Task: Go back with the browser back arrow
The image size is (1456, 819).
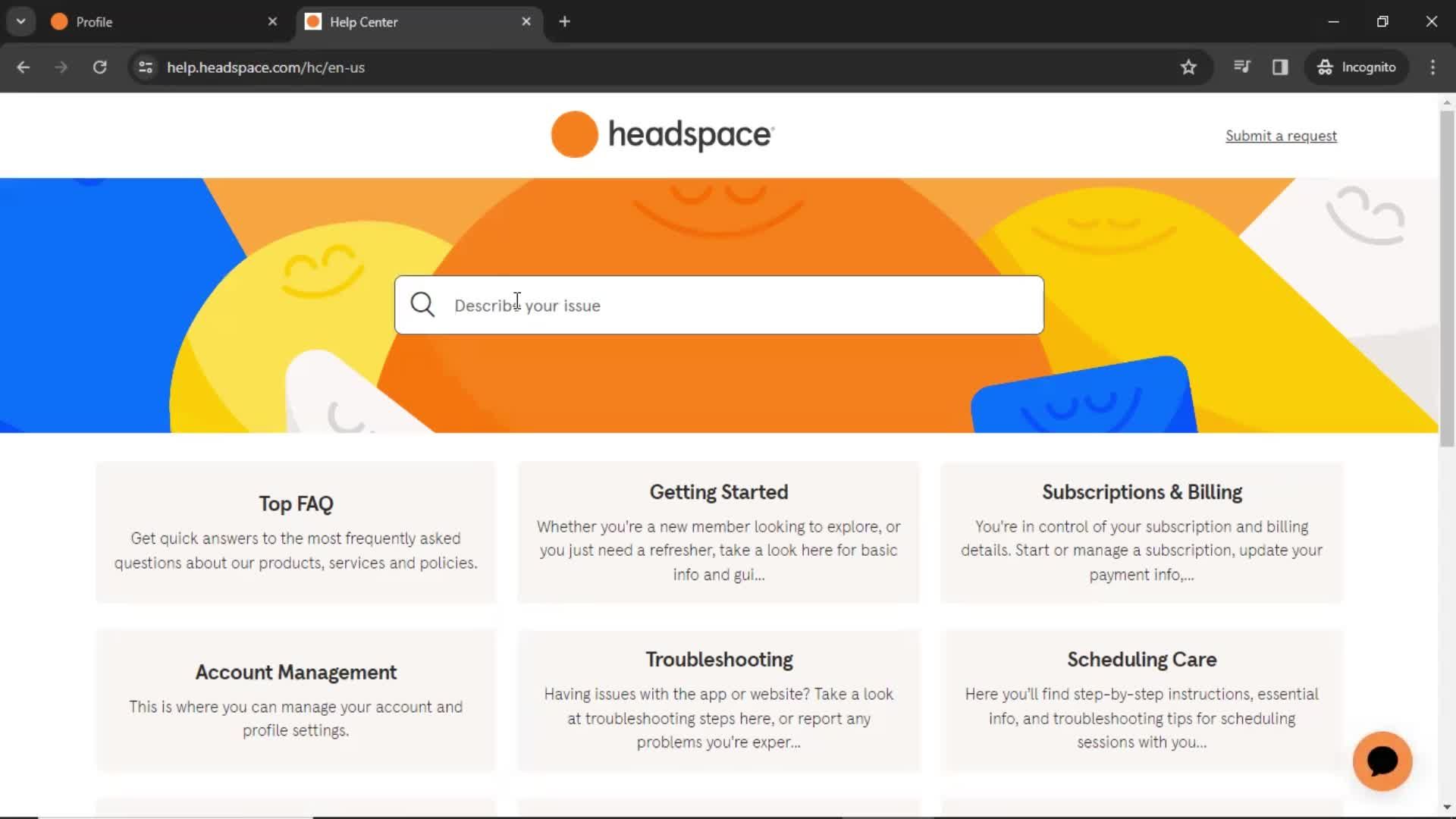Action: [x=23, y=67]
